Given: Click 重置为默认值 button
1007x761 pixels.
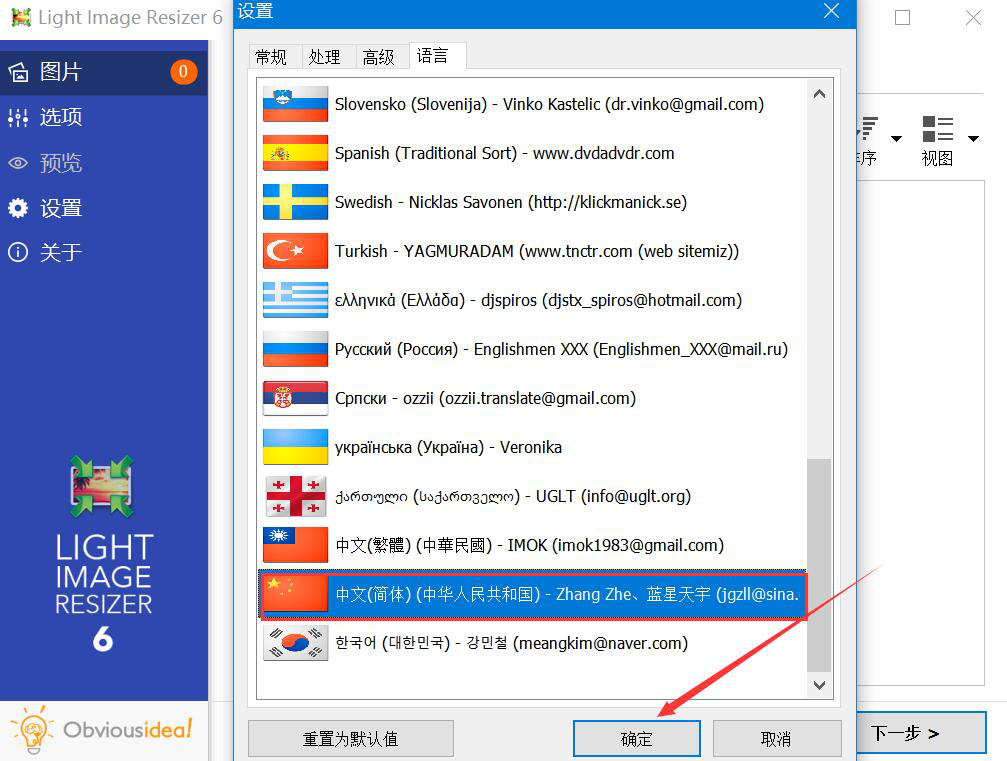Looking at the screenshot, I should click(351, 739).
